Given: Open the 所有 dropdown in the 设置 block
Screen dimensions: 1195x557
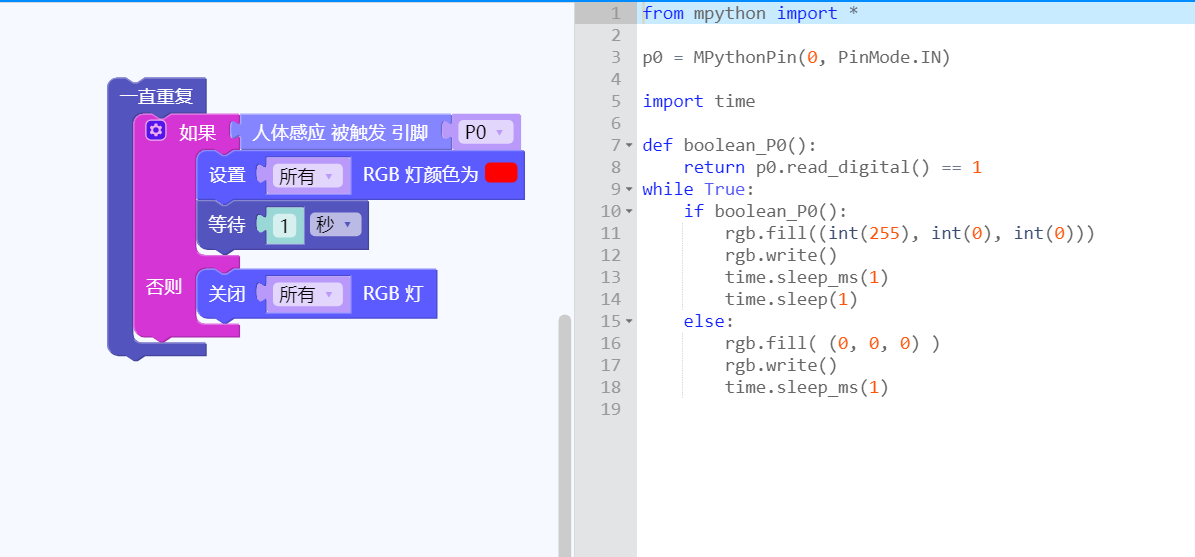Looking at the screenshot, I should (x=307, y=176).
